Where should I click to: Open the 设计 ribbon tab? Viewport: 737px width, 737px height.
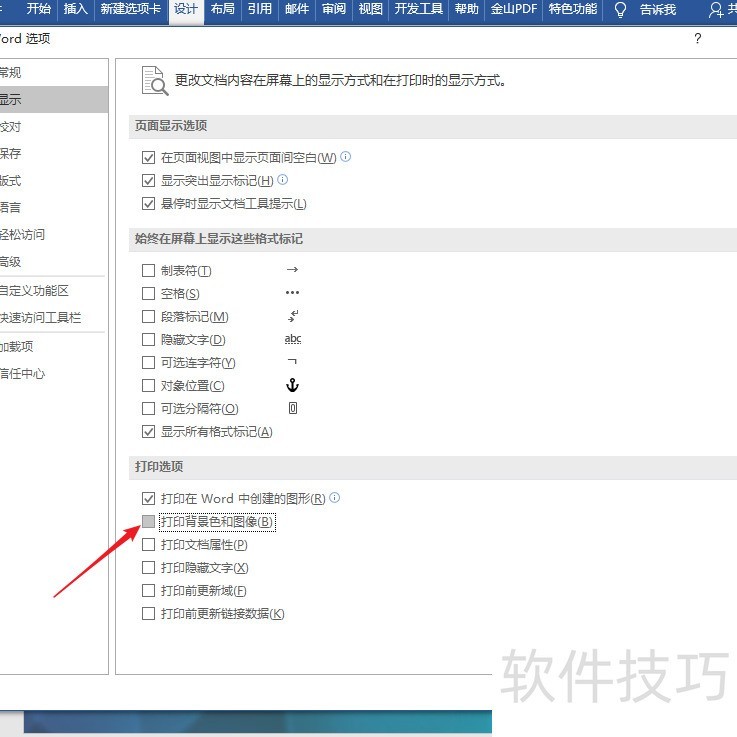coord(185,10)
